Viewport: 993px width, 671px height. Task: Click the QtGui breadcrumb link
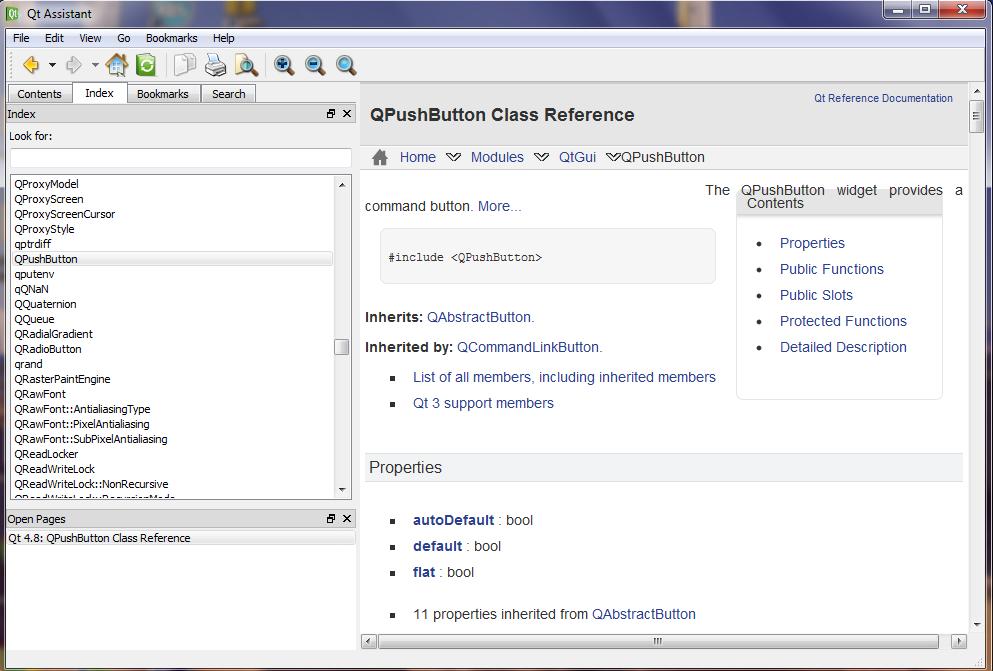(x=577, y=157)
